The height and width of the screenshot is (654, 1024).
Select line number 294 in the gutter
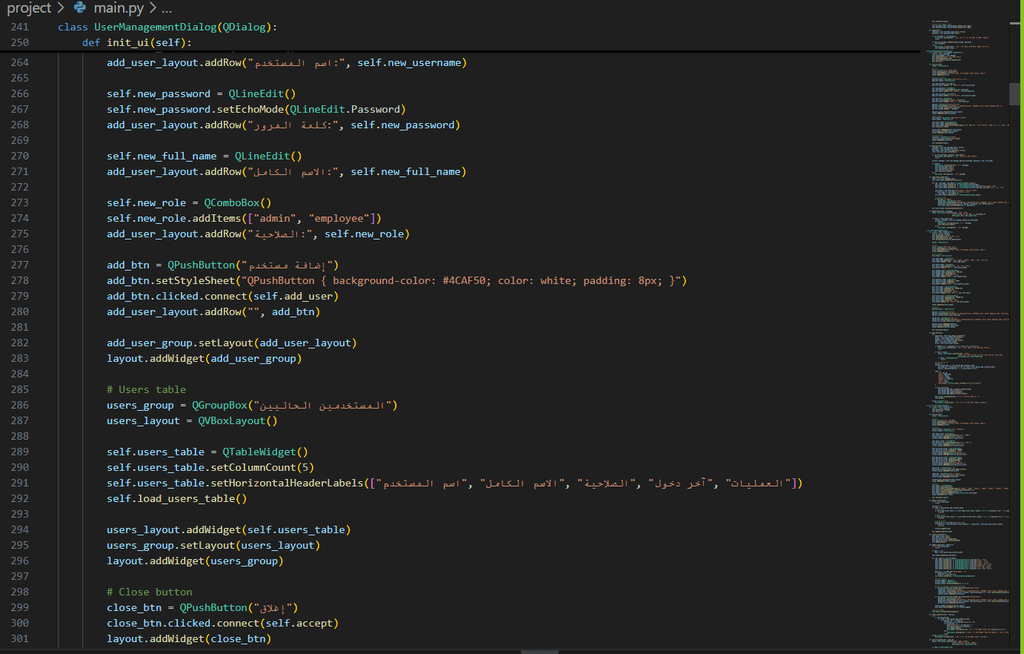pos(20,529)
